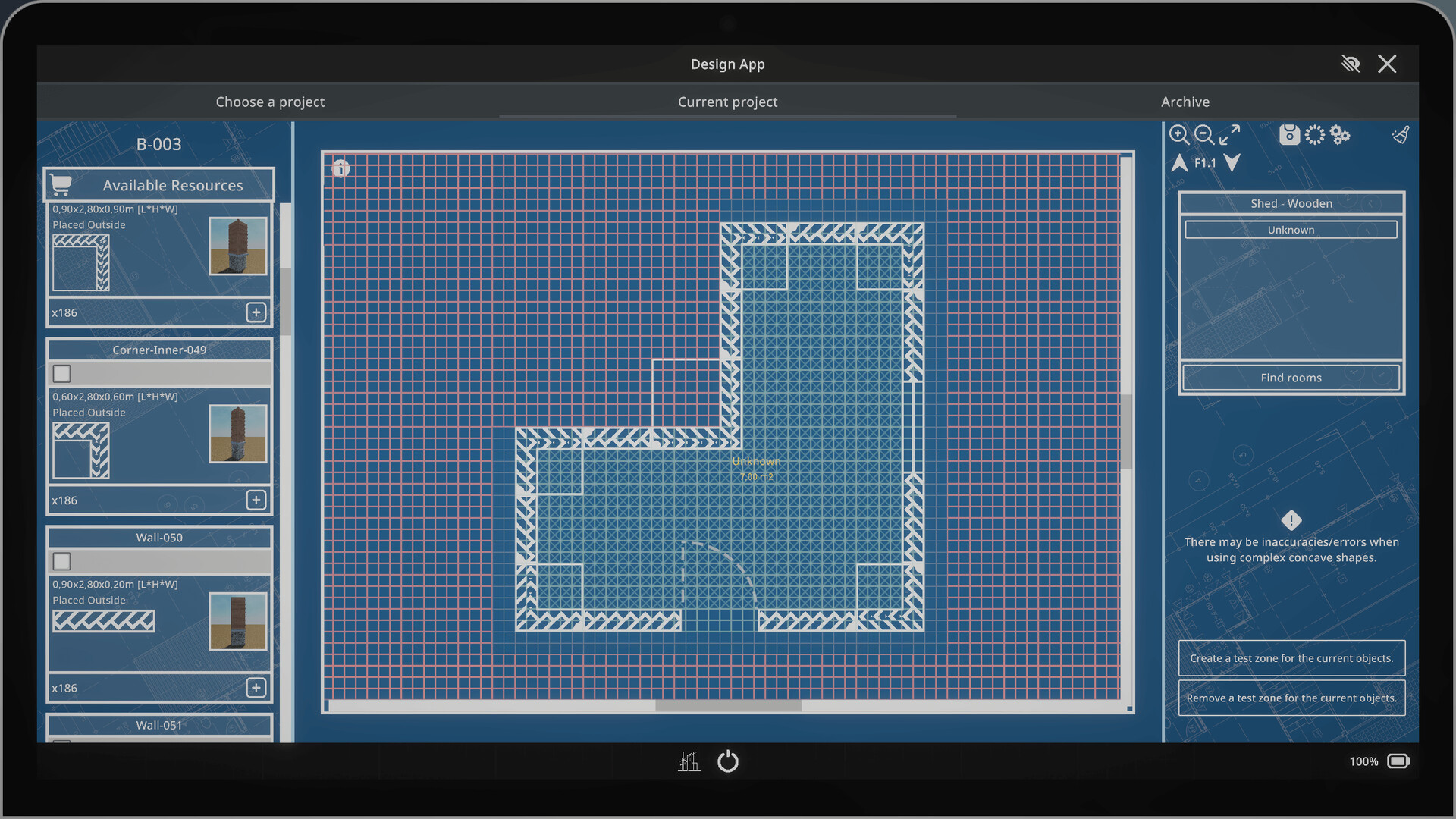This screenshot has height=819, width=1456.
Task: Power off via the power icon
Action: click(728, 761)
